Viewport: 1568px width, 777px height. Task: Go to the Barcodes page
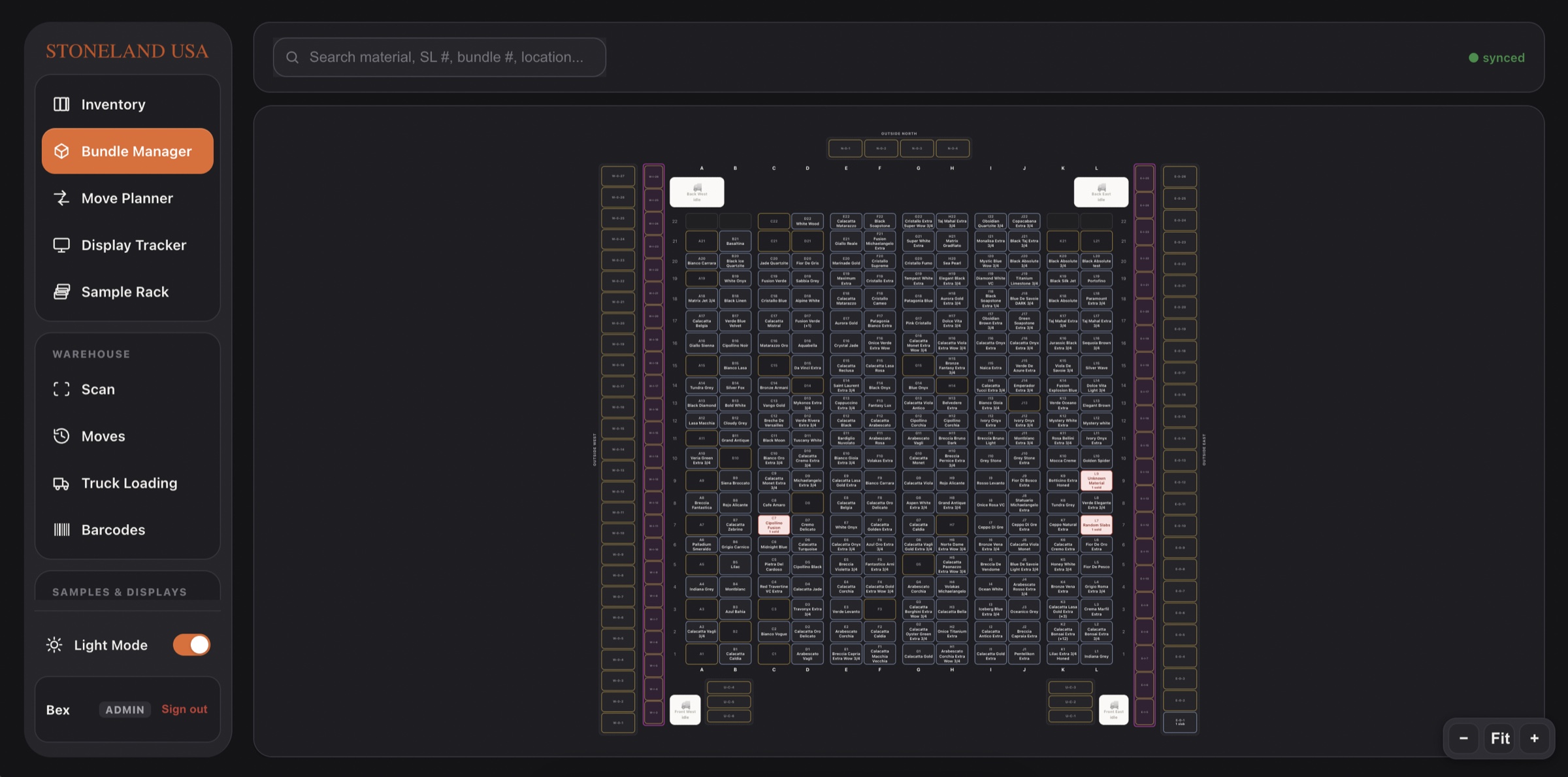click(127, 530)
